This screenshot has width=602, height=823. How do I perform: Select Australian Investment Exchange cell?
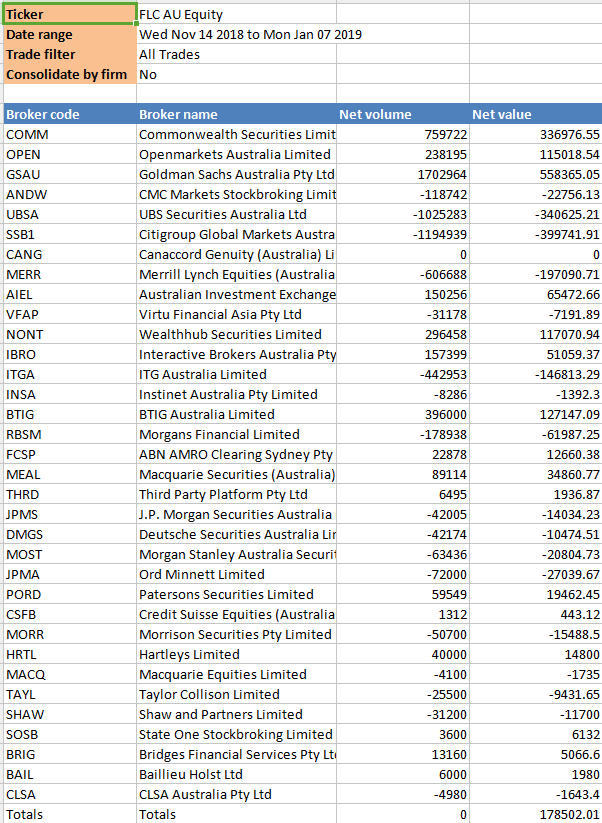[236, 294]
